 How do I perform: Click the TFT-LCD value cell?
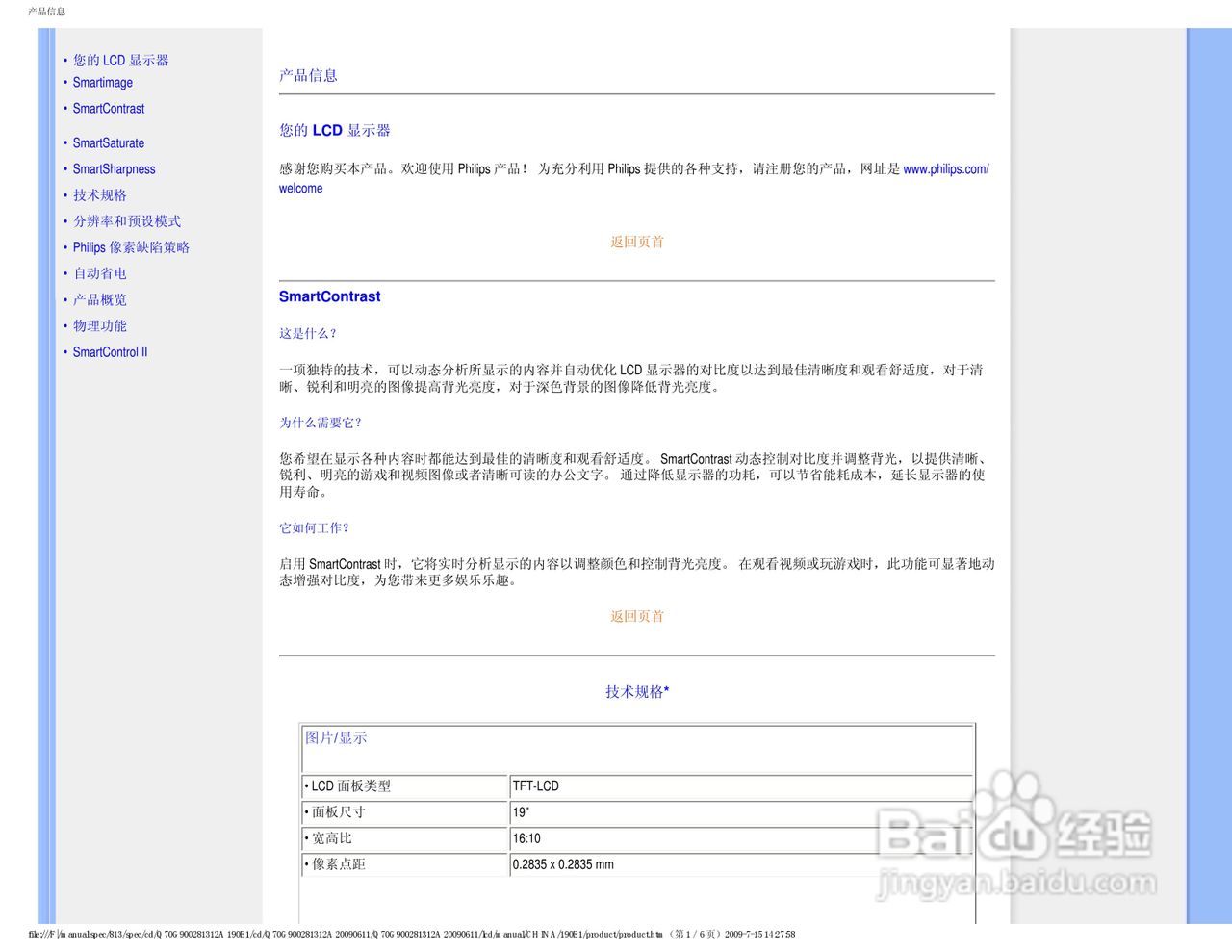(740, 786)
